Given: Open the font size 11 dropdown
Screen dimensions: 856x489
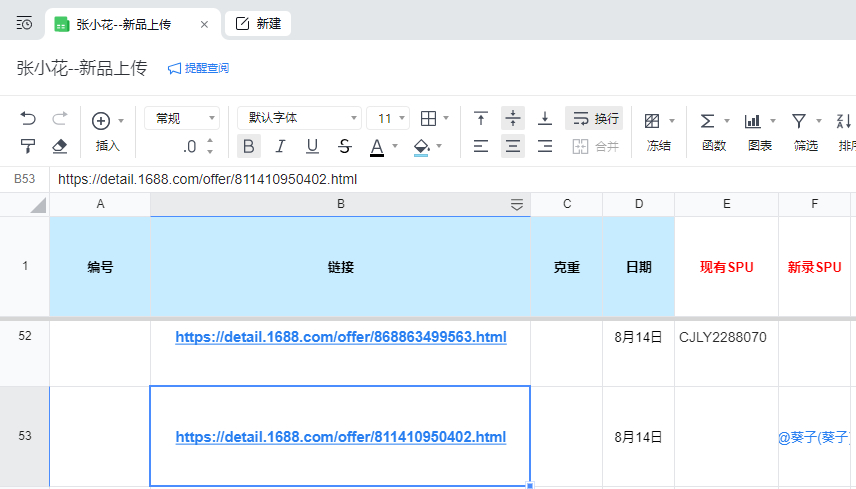Looking at the screenshot, I should click(x=388, y=118).
